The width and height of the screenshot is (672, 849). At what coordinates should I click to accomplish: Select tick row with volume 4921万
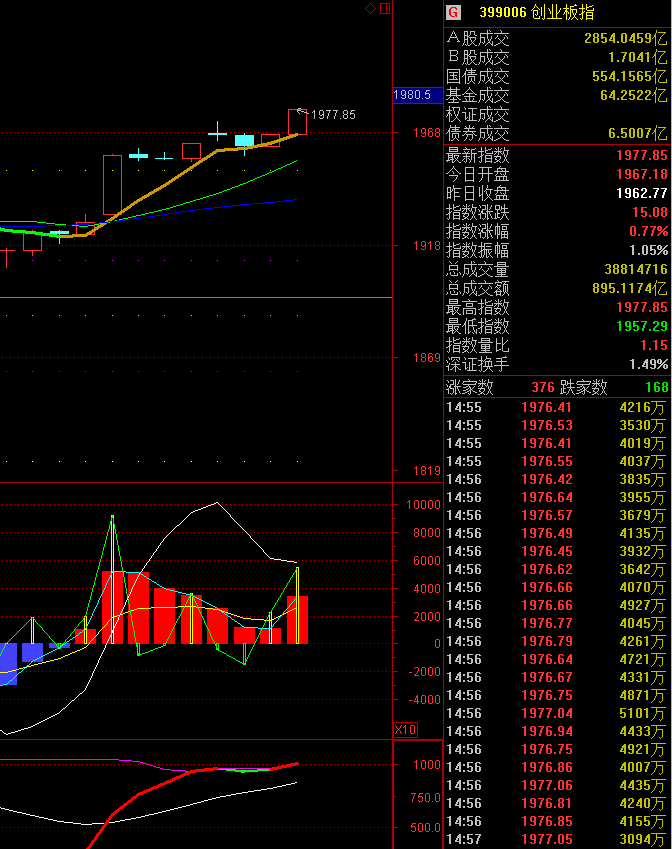coord(556,749)
